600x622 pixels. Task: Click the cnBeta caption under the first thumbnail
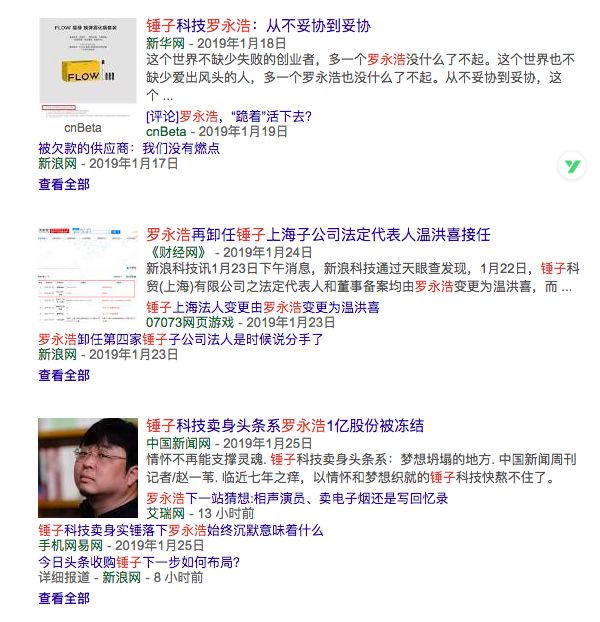click(x=83, y=128)
